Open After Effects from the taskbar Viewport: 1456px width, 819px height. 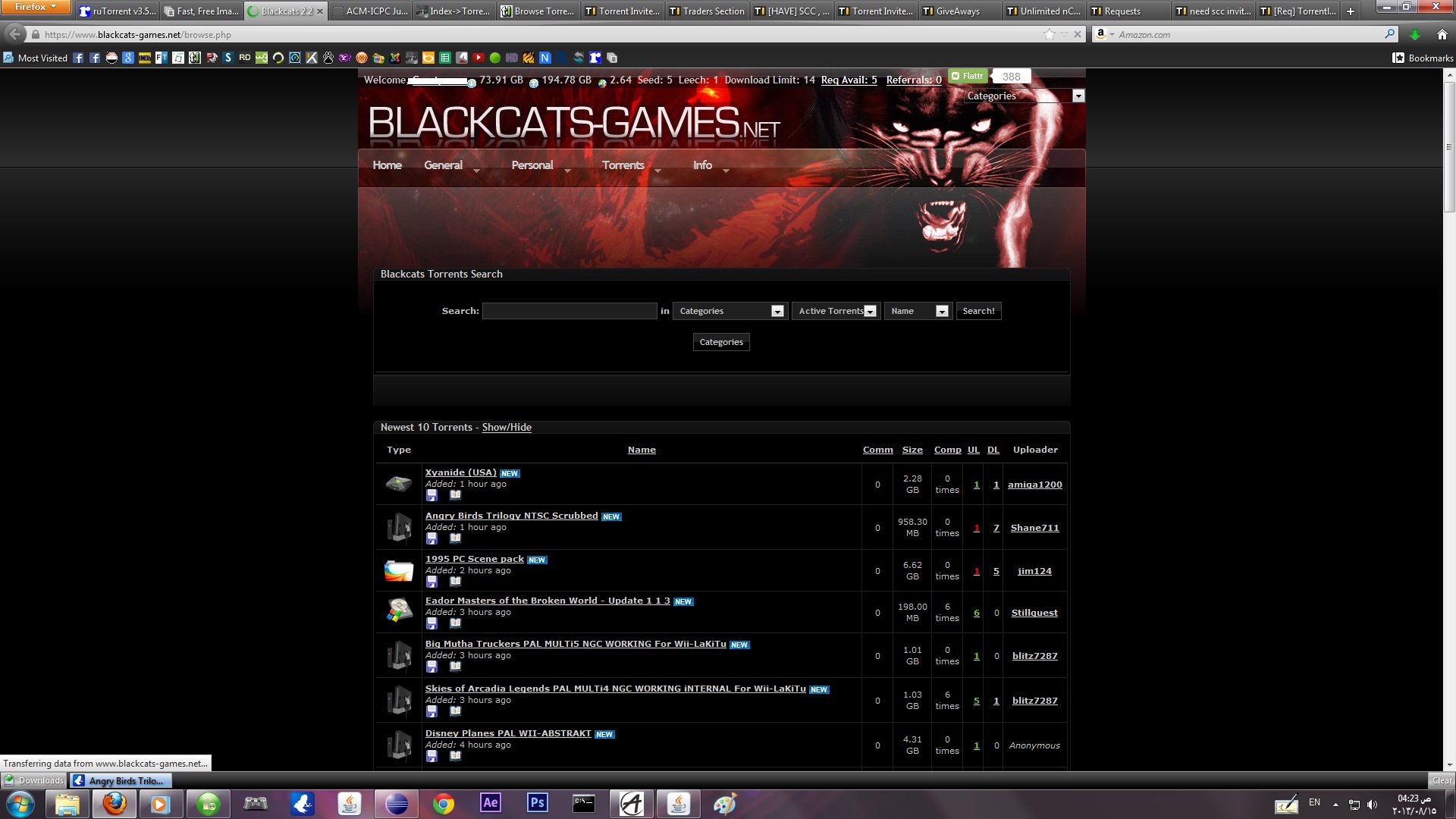491,803
